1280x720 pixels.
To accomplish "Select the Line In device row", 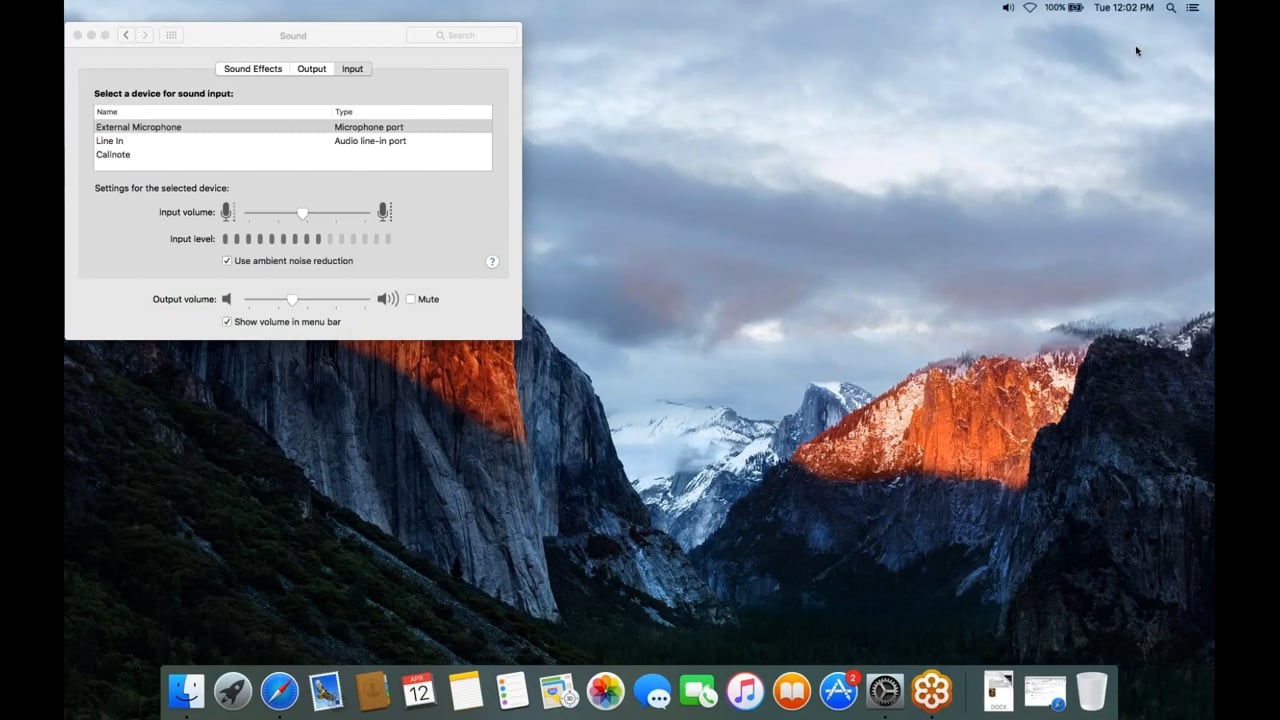I will pyautogui.click(x=293, y=141).
